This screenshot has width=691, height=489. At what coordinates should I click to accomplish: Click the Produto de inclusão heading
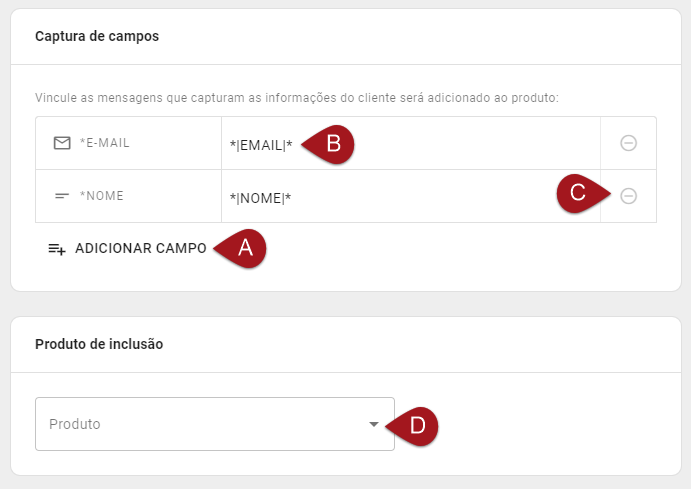pyautogui.click(x=99, y=344)
